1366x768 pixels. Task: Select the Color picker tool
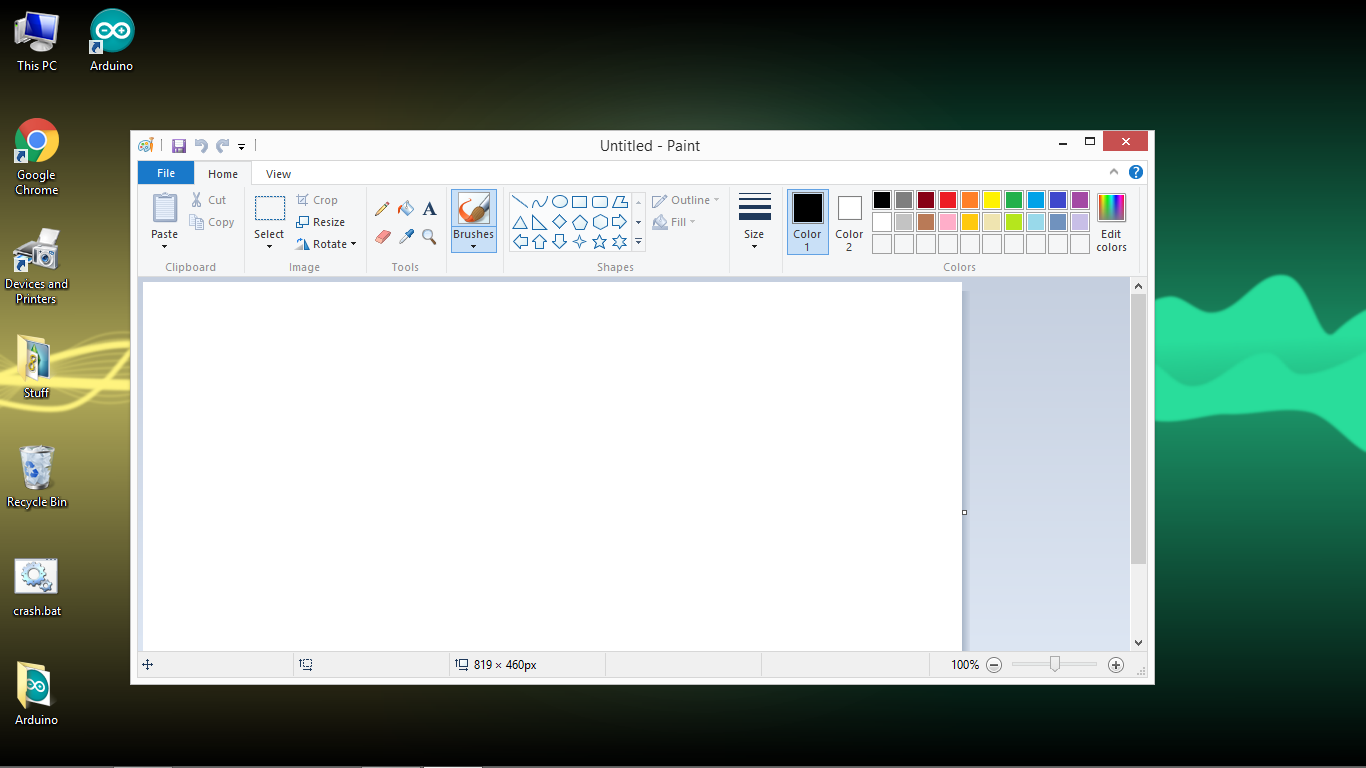click(x=406, y=237)
